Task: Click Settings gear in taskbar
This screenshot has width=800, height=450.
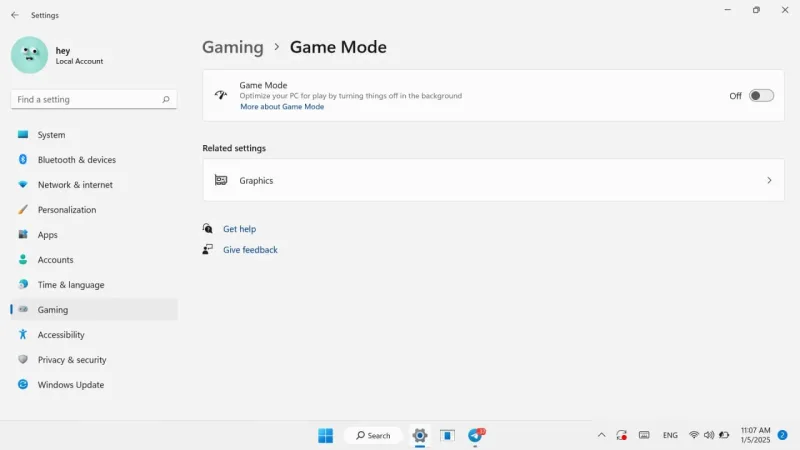Action: (x=419, y=435)
